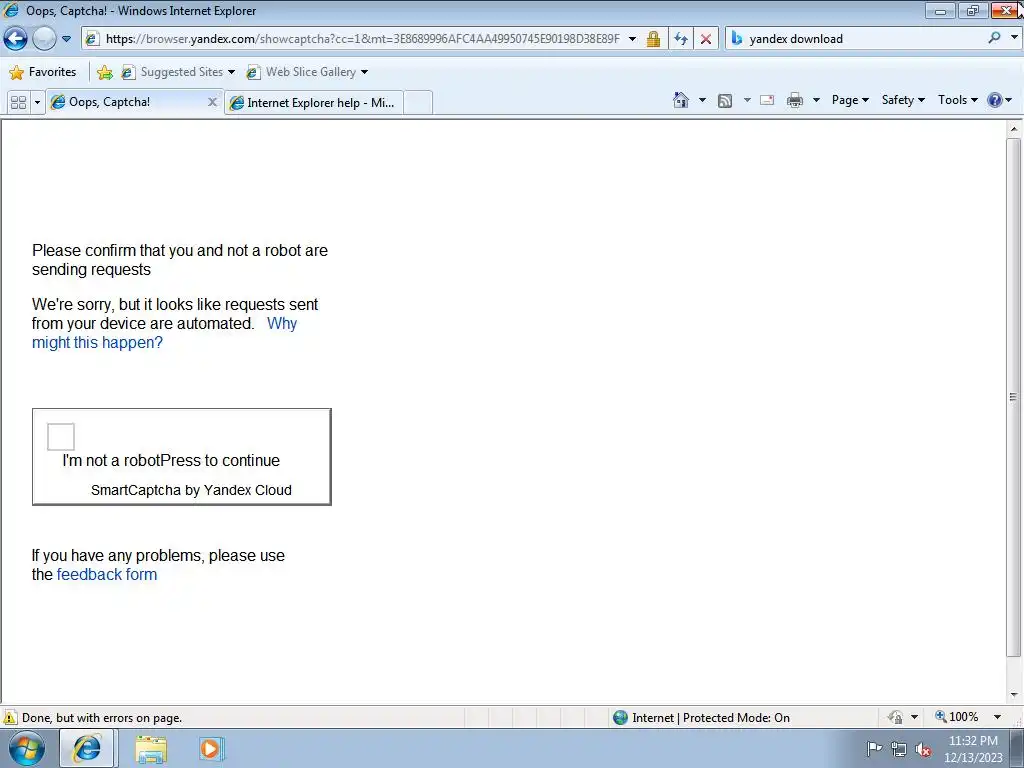Click the yellow warning icon in status bar
The image size is (1024, 768).
pos(10,717)
